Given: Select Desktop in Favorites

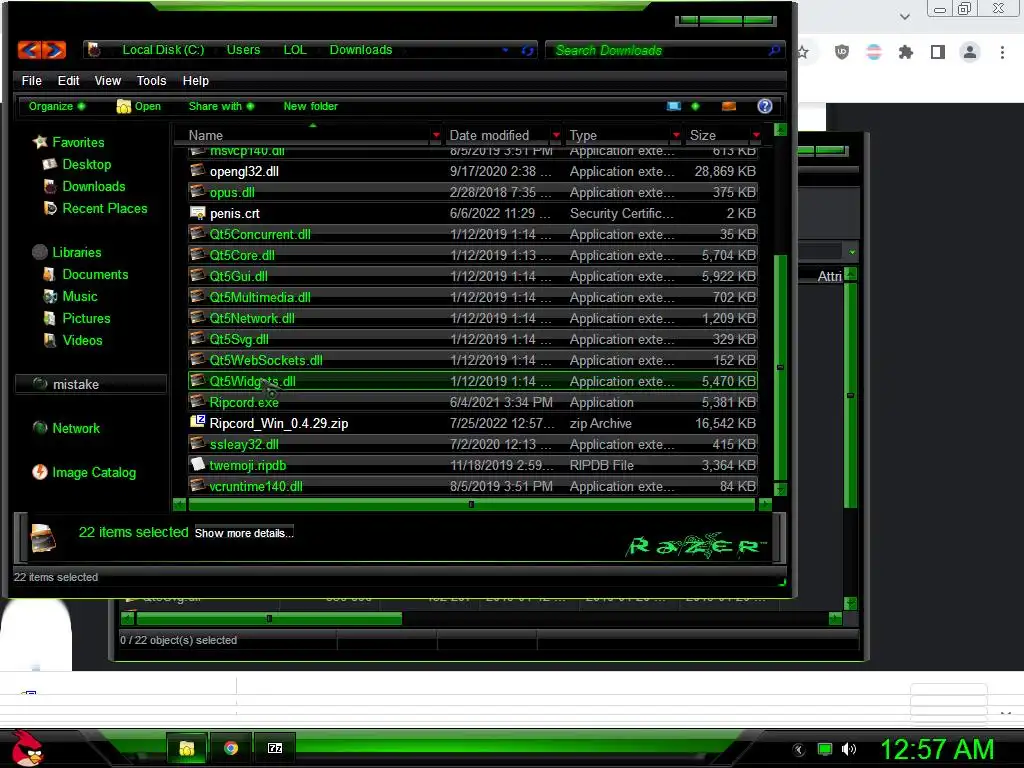Looking at the screenshot, I should (x=87, y=164).
